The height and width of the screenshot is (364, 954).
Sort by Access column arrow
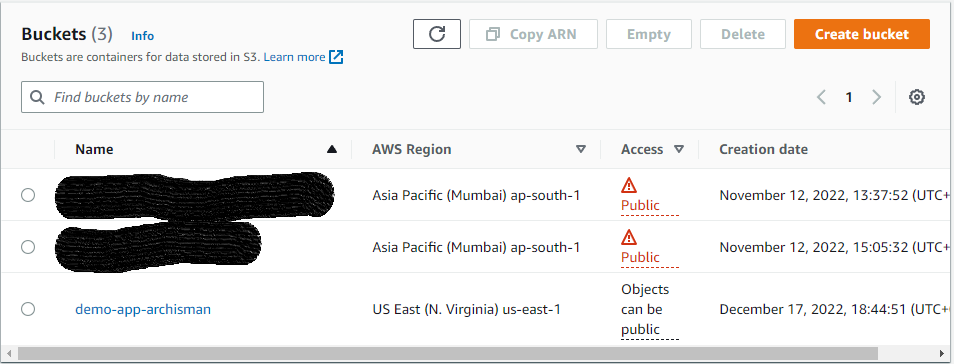(x=679, y=149)
